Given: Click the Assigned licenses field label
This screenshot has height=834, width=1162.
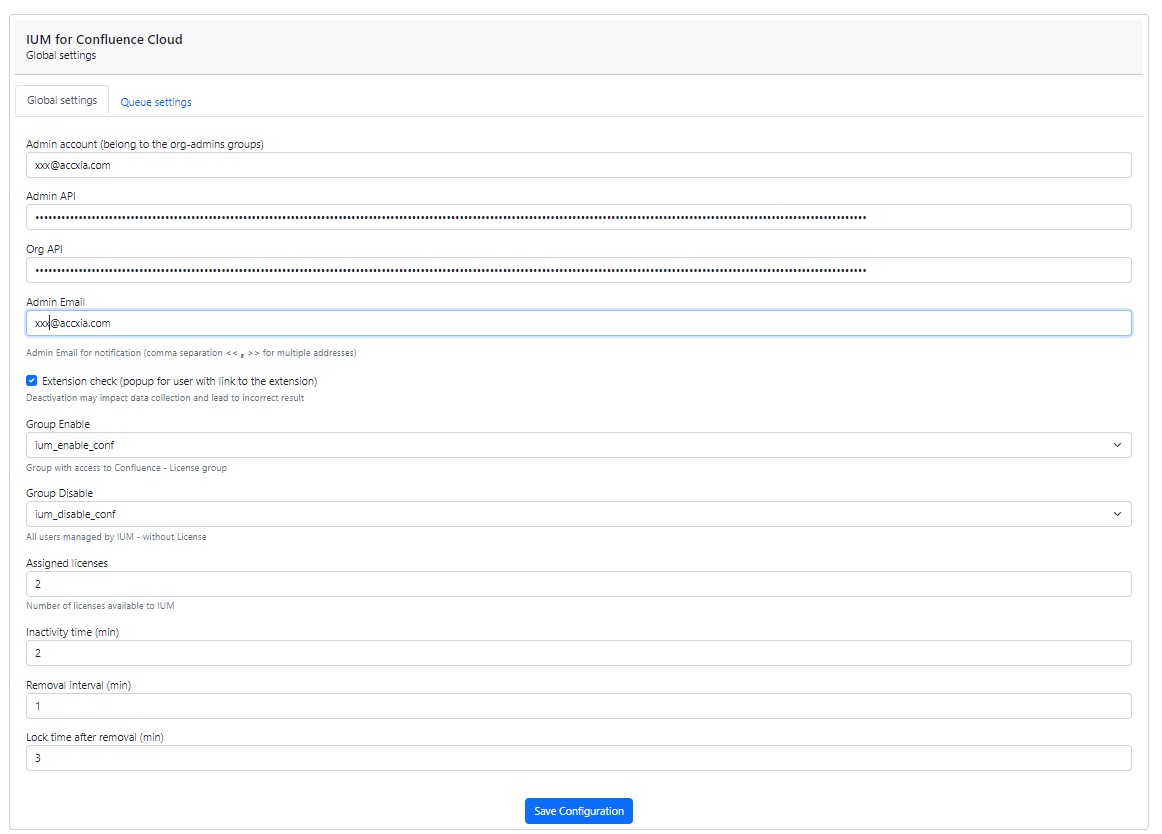Looking at the screenshot, I should (67, 563).
